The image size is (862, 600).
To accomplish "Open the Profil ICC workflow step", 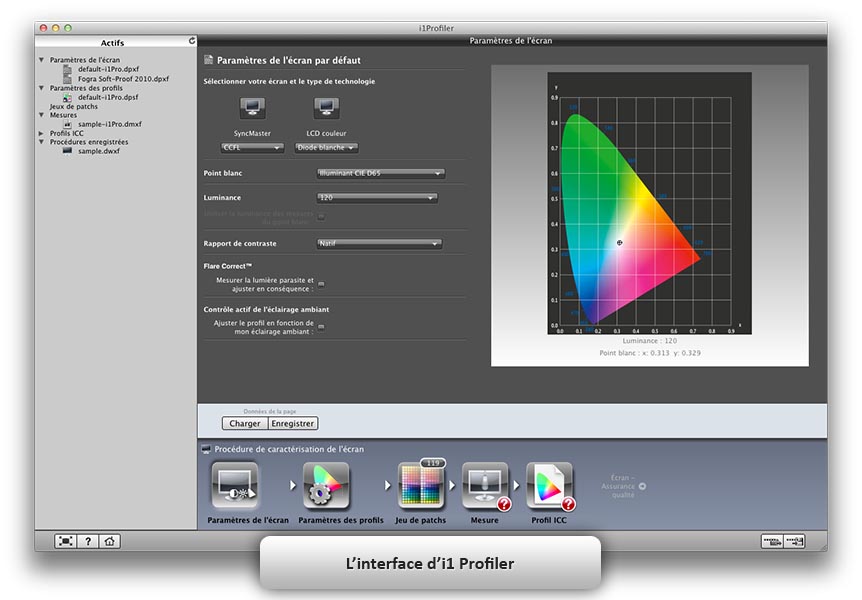I will [x=550, y=486].
